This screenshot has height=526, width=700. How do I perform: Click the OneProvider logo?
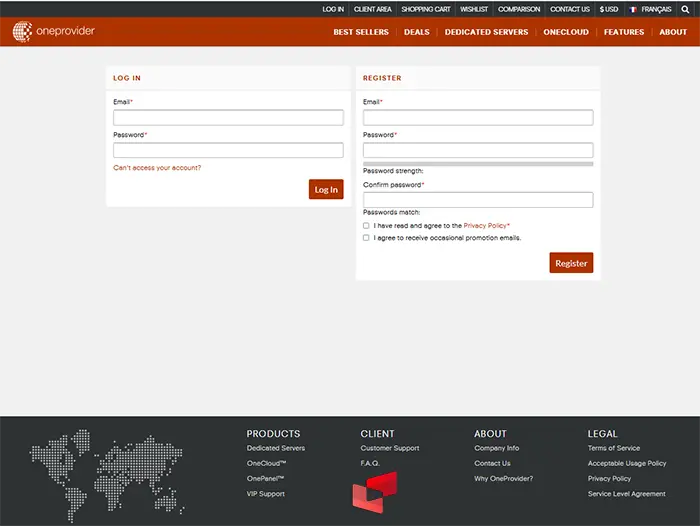(x=54, y=31)
